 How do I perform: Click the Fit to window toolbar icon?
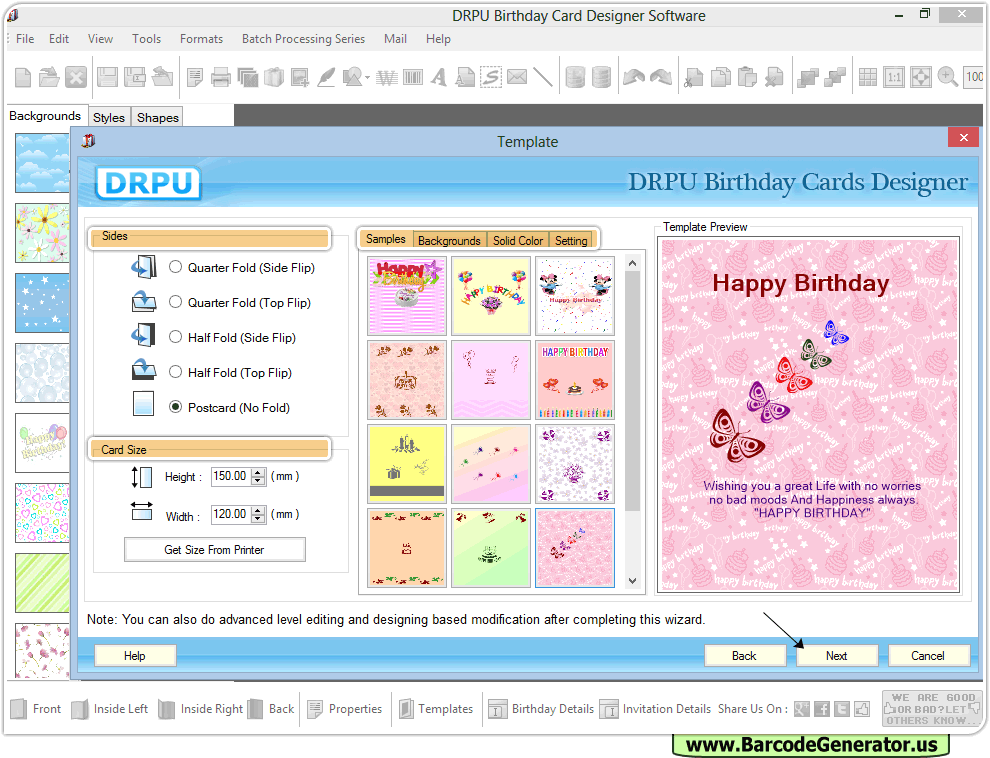point(921,77)
